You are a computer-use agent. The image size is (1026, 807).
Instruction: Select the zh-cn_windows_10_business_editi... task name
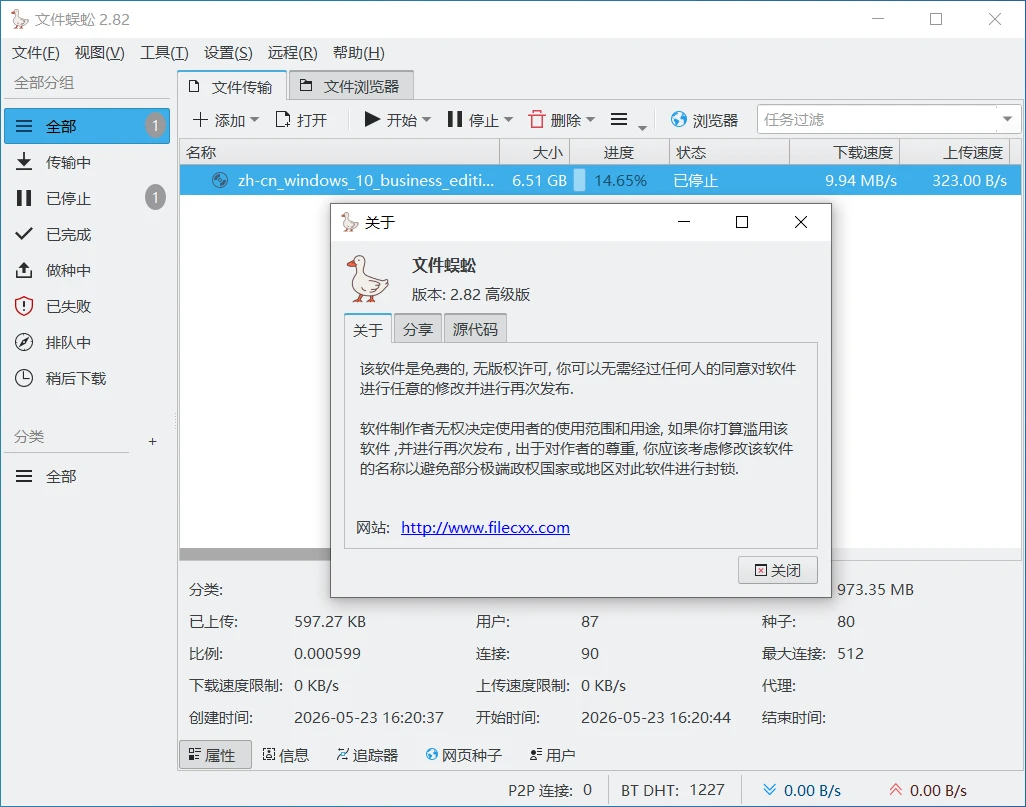366,180
